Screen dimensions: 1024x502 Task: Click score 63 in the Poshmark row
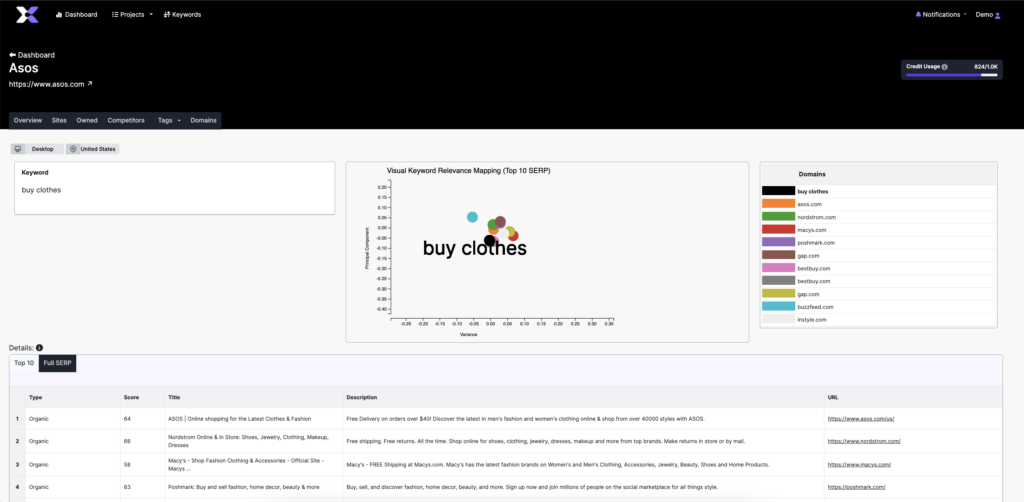[127, 487]
